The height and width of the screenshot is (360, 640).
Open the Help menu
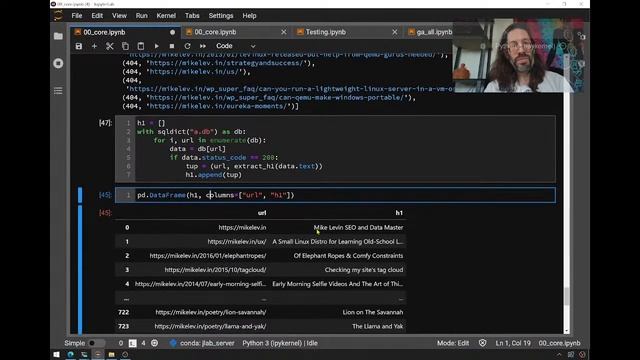(249, 16)
